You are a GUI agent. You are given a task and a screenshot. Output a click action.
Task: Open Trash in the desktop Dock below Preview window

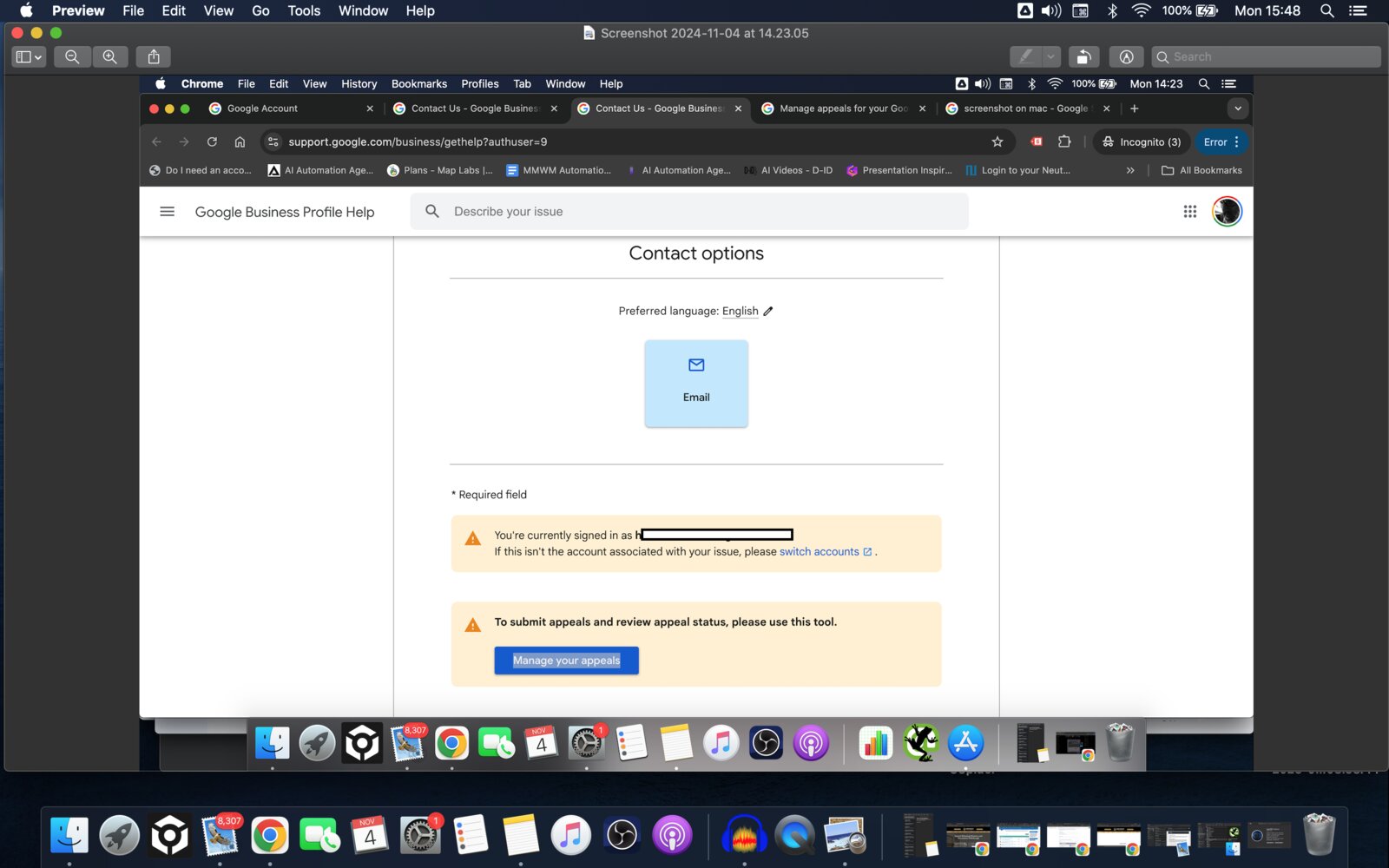click(x=1319, y=835)
